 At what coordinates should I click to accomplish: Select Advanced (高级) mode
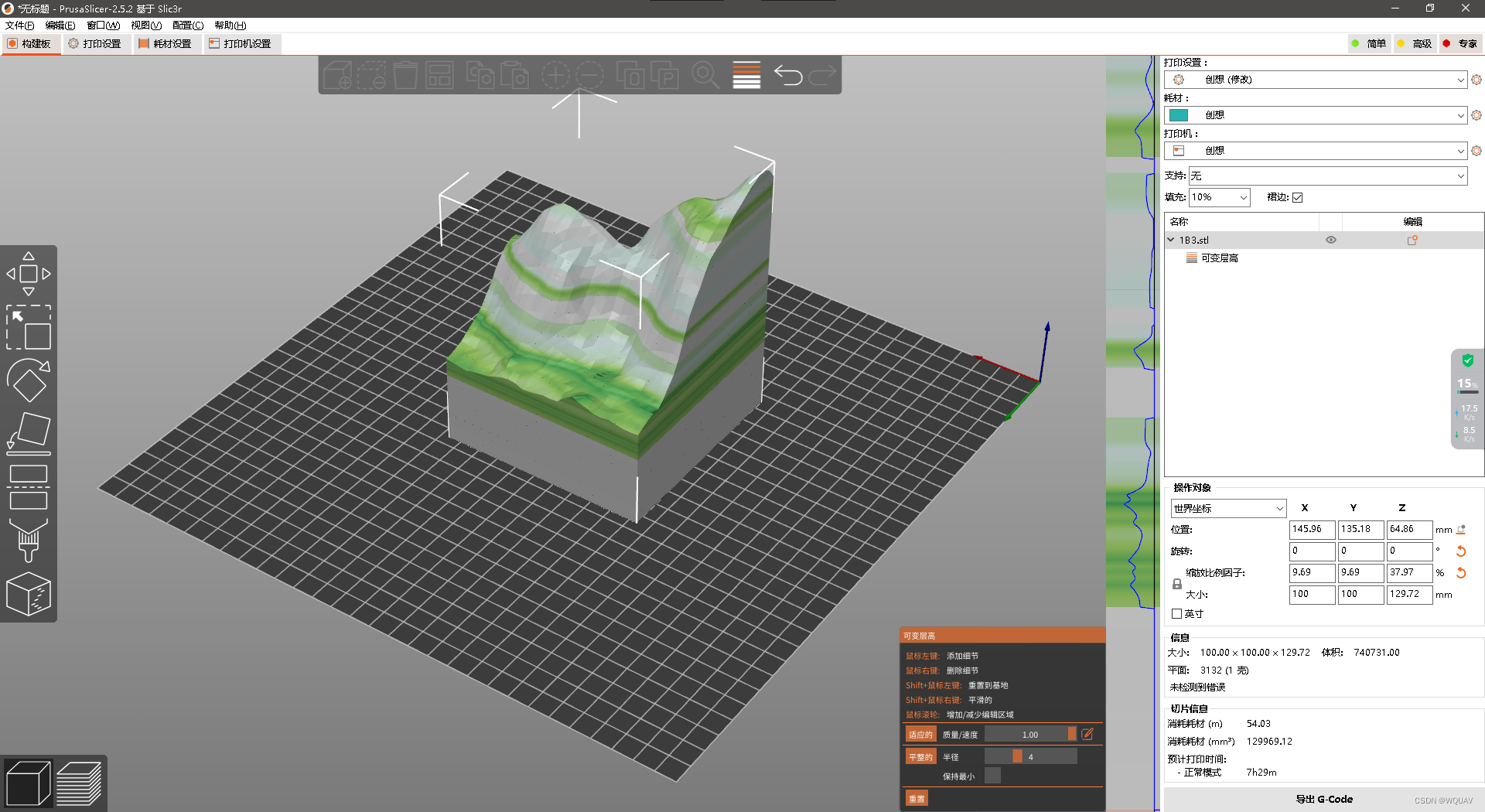tap(1414, 43)
